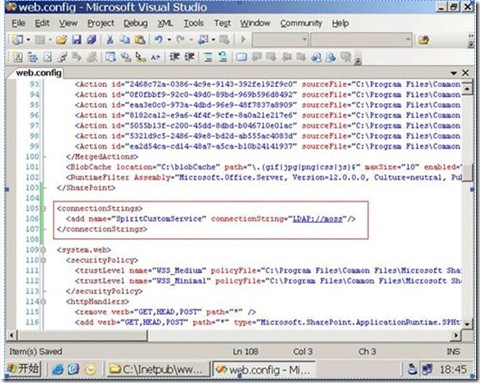
Task: Click the 18:45 taskbar clock
Action: (453, 369)
